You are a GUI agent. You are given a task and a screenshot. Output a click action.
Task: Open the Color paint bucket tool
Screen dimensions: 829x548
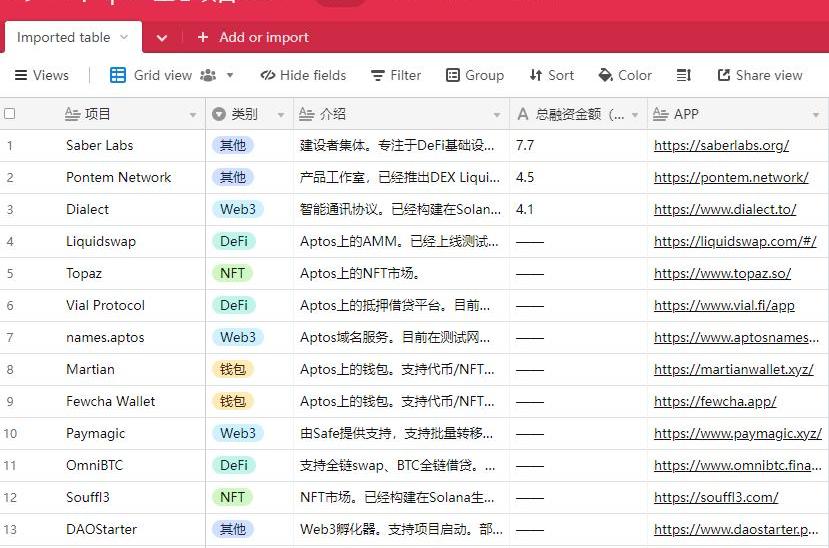click(605, 75)
